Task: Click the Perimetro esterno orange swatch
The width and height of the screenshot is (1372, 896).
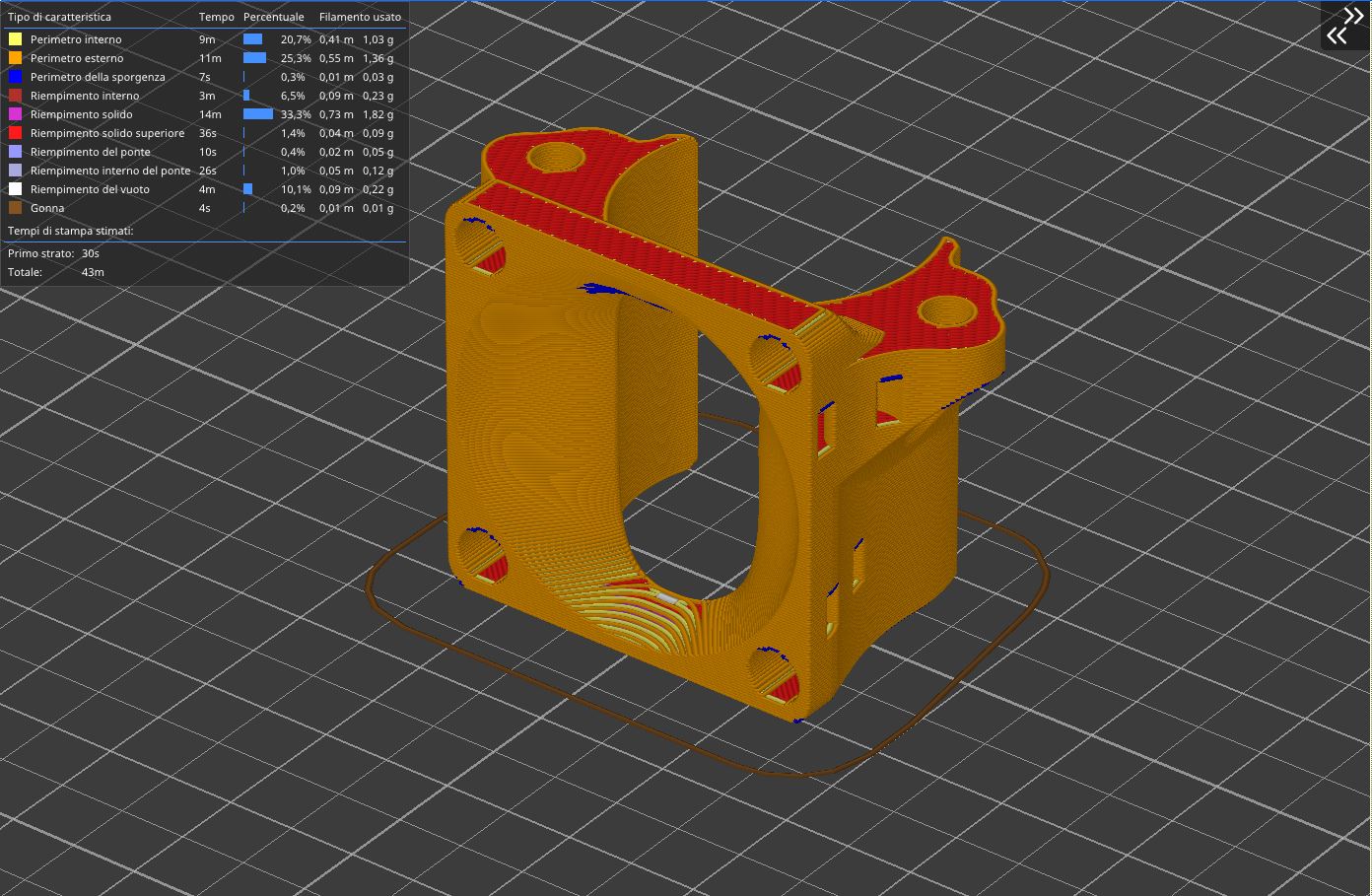Action: pyautogui.click(x=15, y=58)
